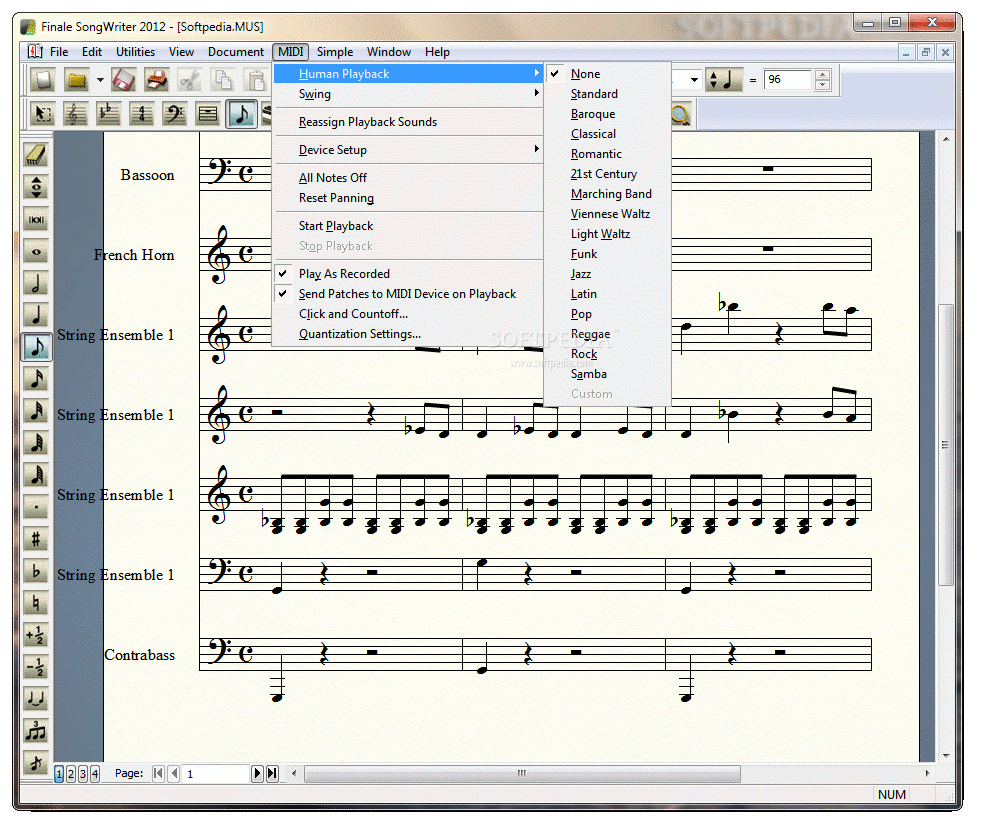Image resolution: width=983 pixels, height=831 pixels.
Task: Choose the Viennese Waltz playback style
Action: coord(607,214)
